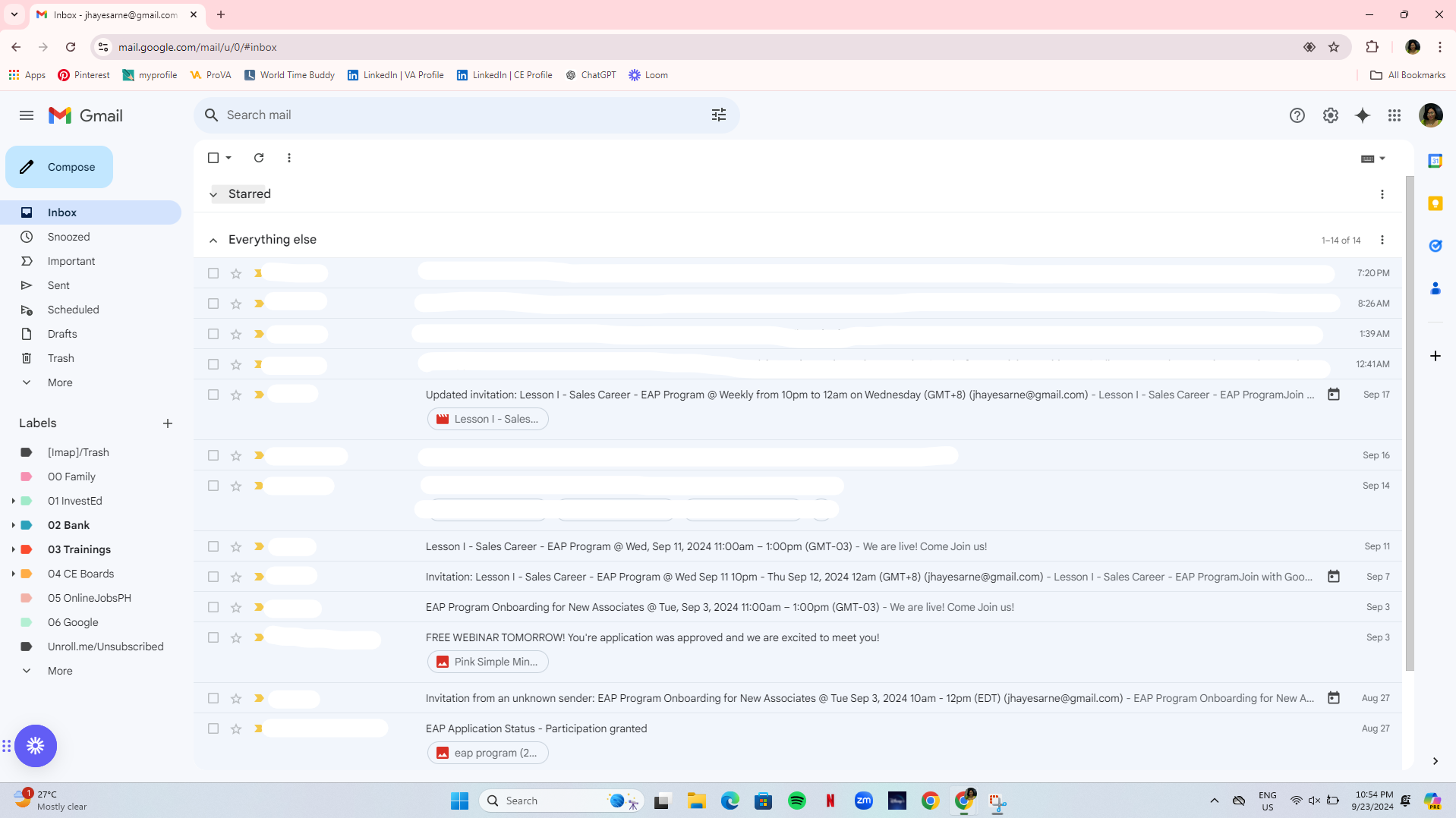Check the Sep 11 Lesson I email
The height and width of the screenshot is (818, 1456).
point(213,546)
